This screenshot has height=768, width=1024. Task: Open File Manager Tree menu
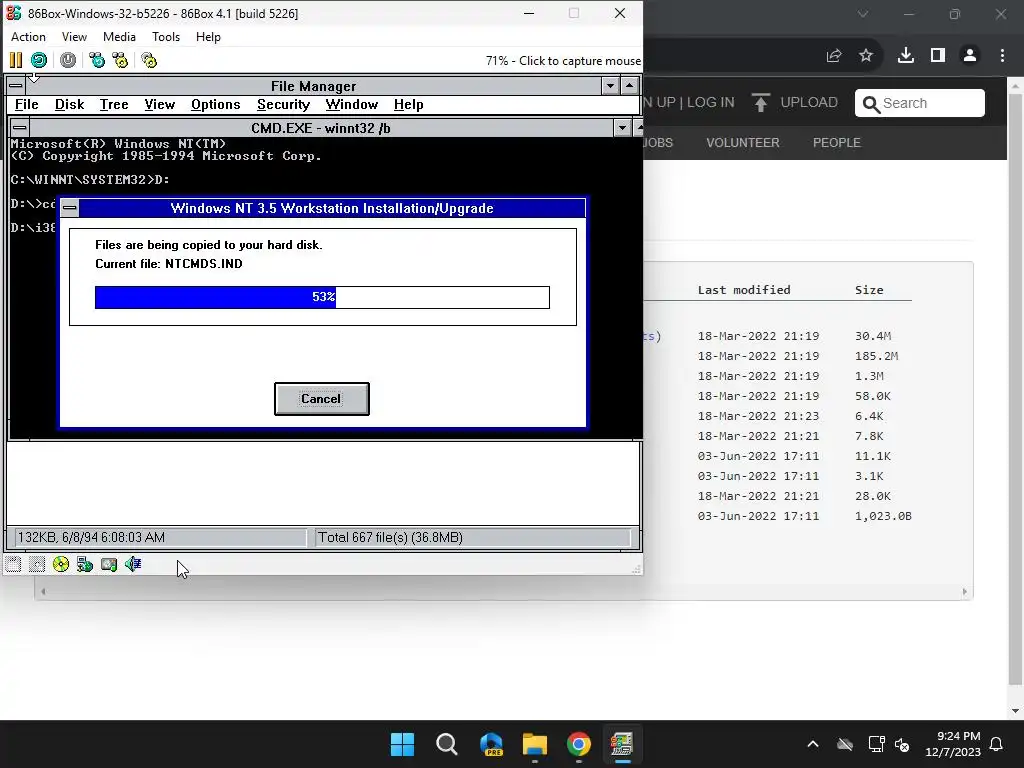click(x=114, y=104)
